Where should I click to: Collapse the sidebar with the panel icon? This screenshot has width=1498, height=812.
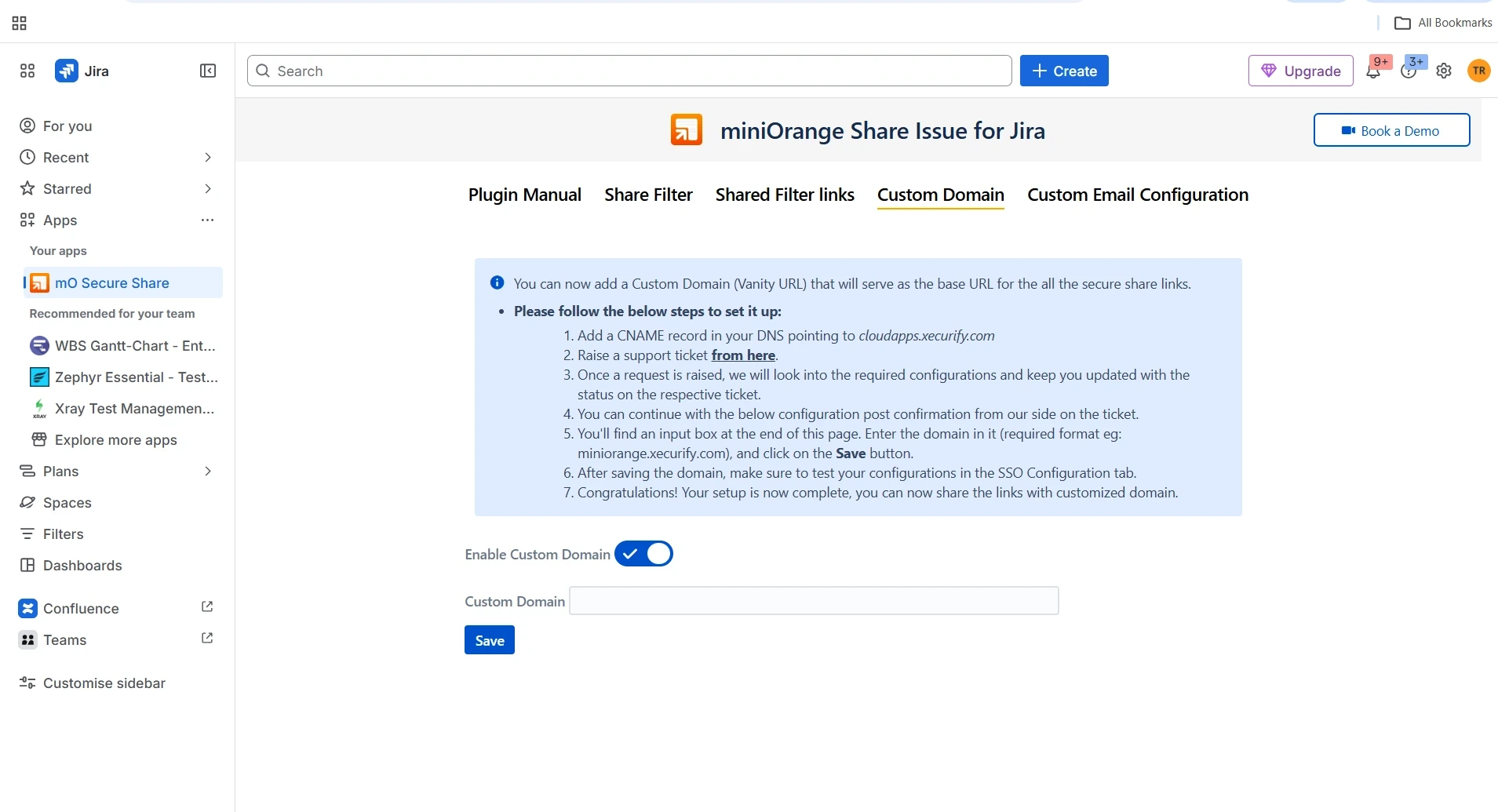208,71
